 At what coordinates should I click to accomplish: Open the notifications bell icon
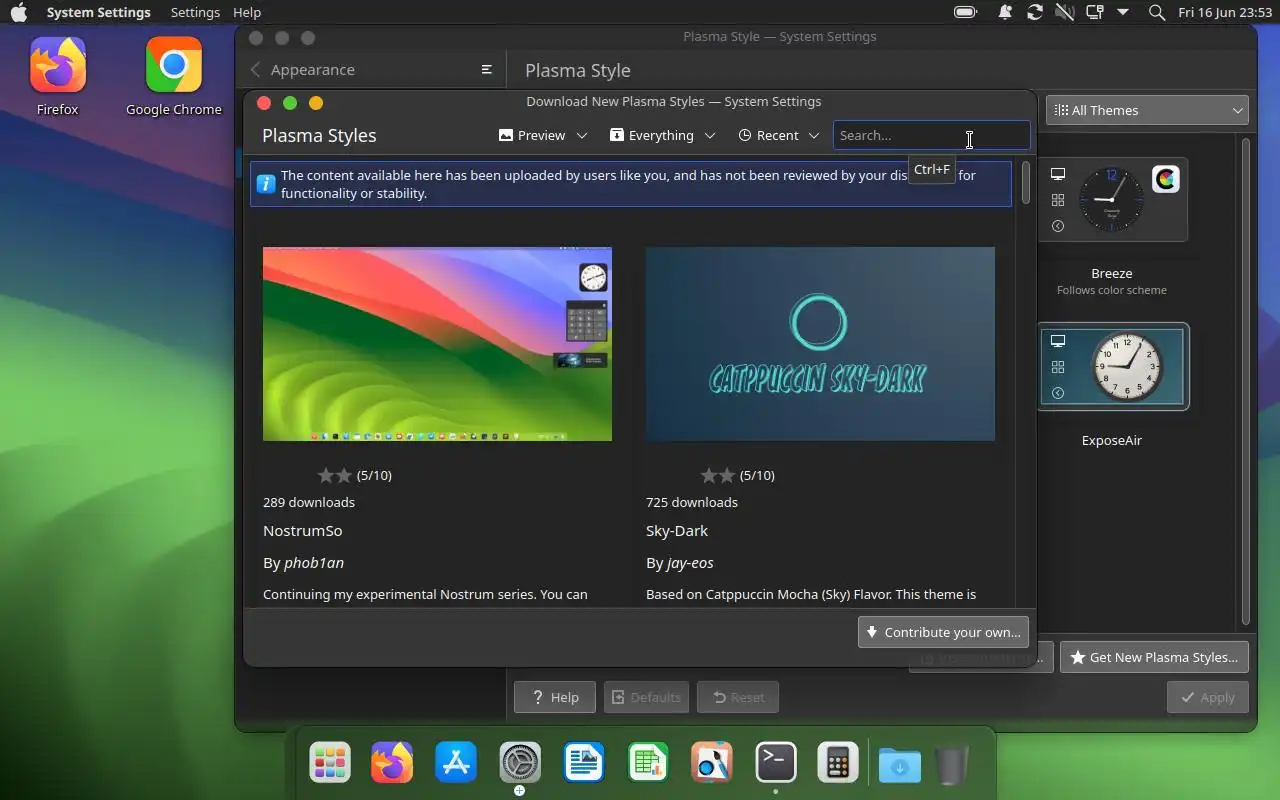click(1005, 12)
